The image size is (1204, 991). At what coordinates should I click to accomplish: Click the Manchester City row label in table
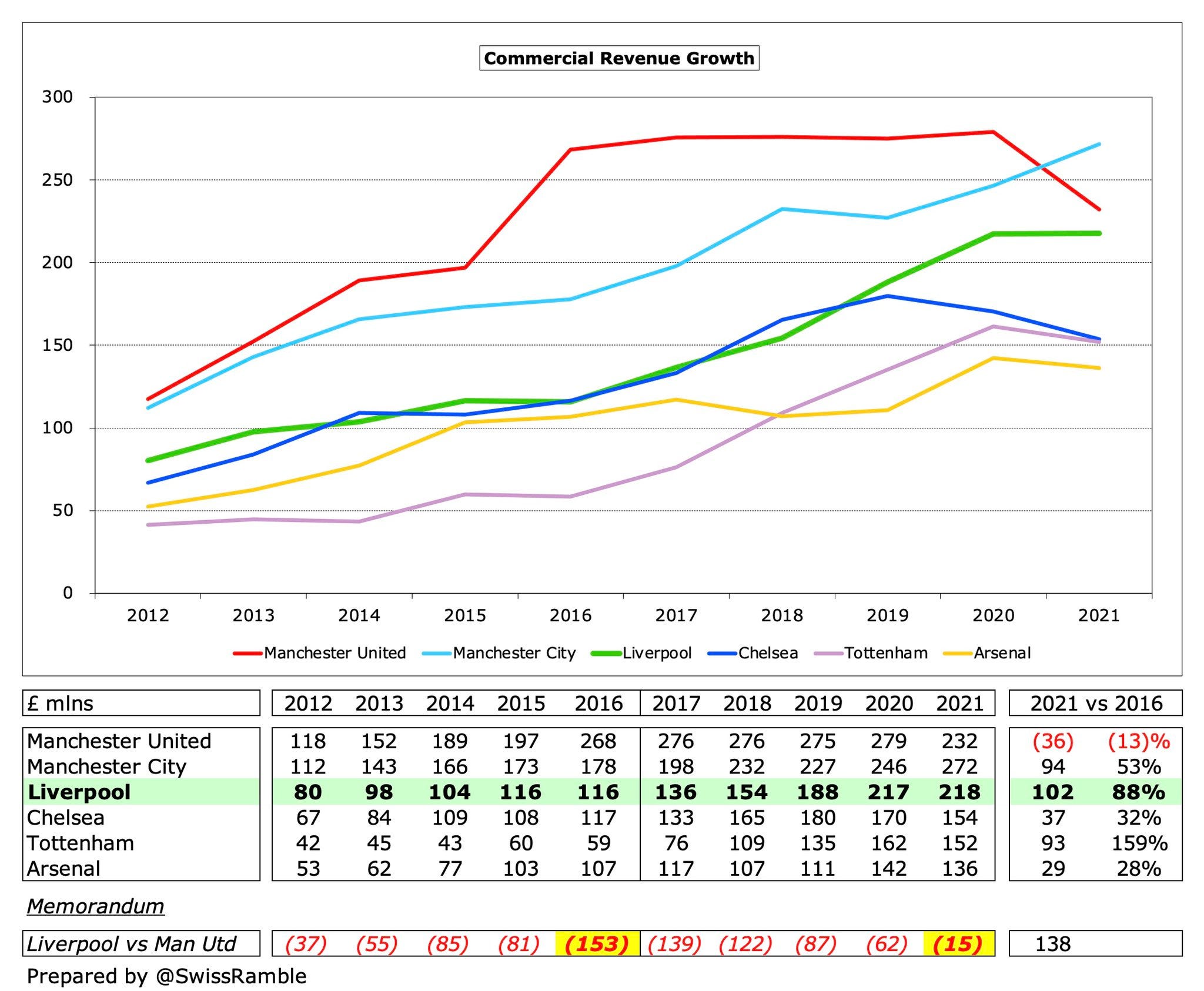[x=106, y=766]
